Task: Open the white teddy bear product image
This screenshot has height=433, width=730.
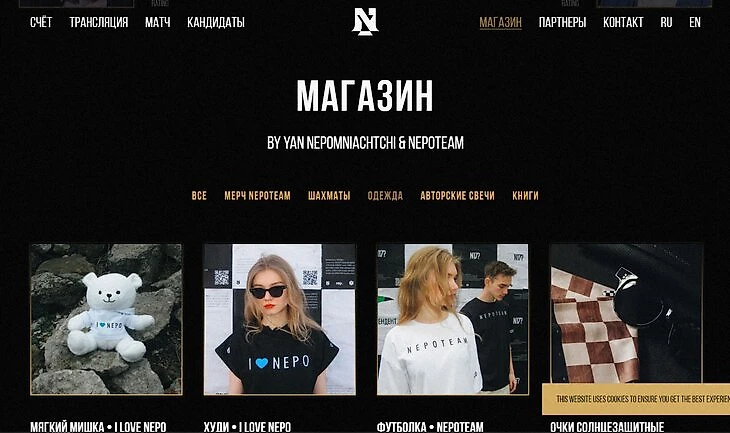Action: [106, 319]
